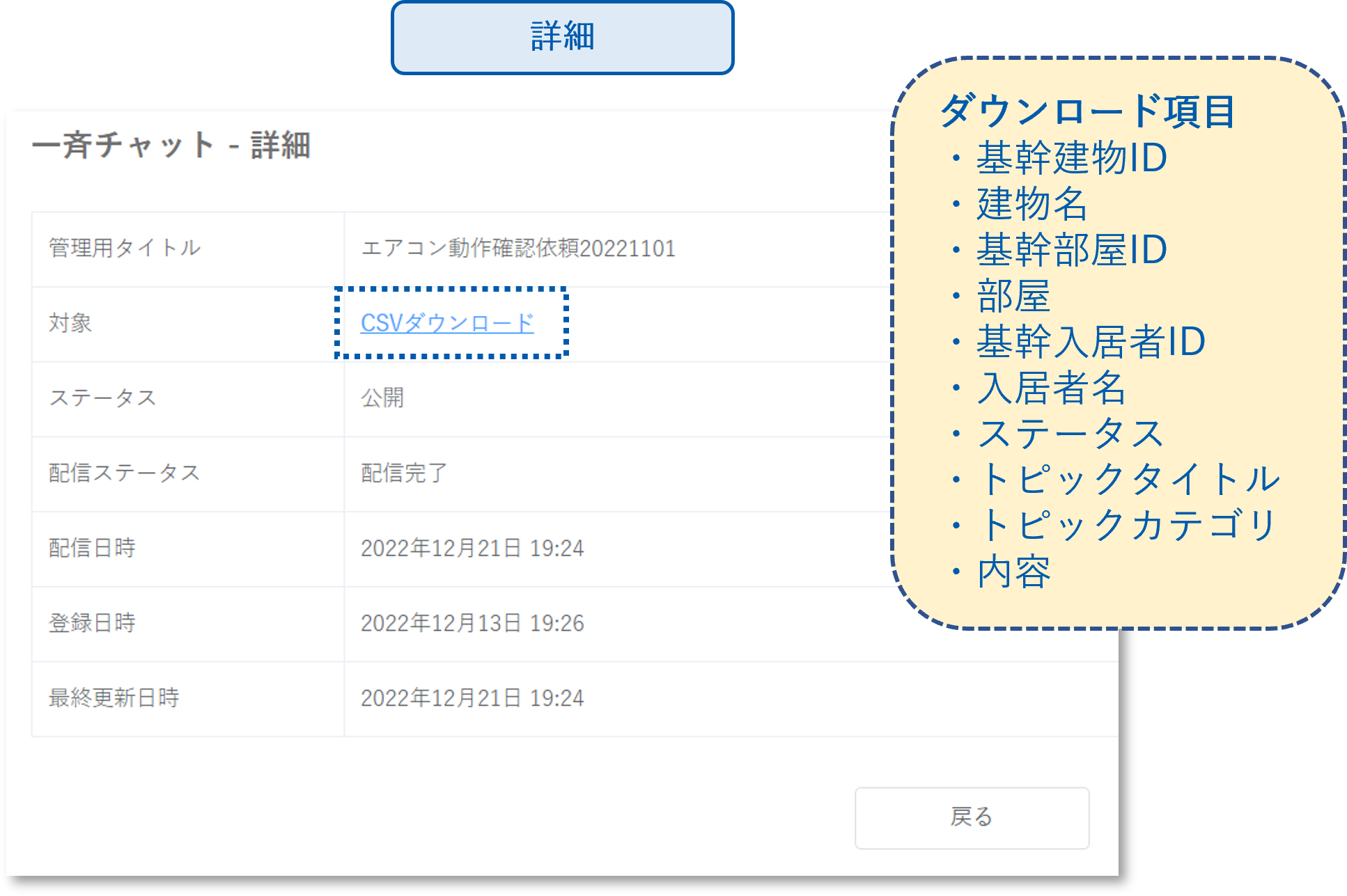Click the エアコン動作確認依頼20221101 title value
This screenshot has height=896, width=1347.
pyautogui.click(x=518, y=249)
